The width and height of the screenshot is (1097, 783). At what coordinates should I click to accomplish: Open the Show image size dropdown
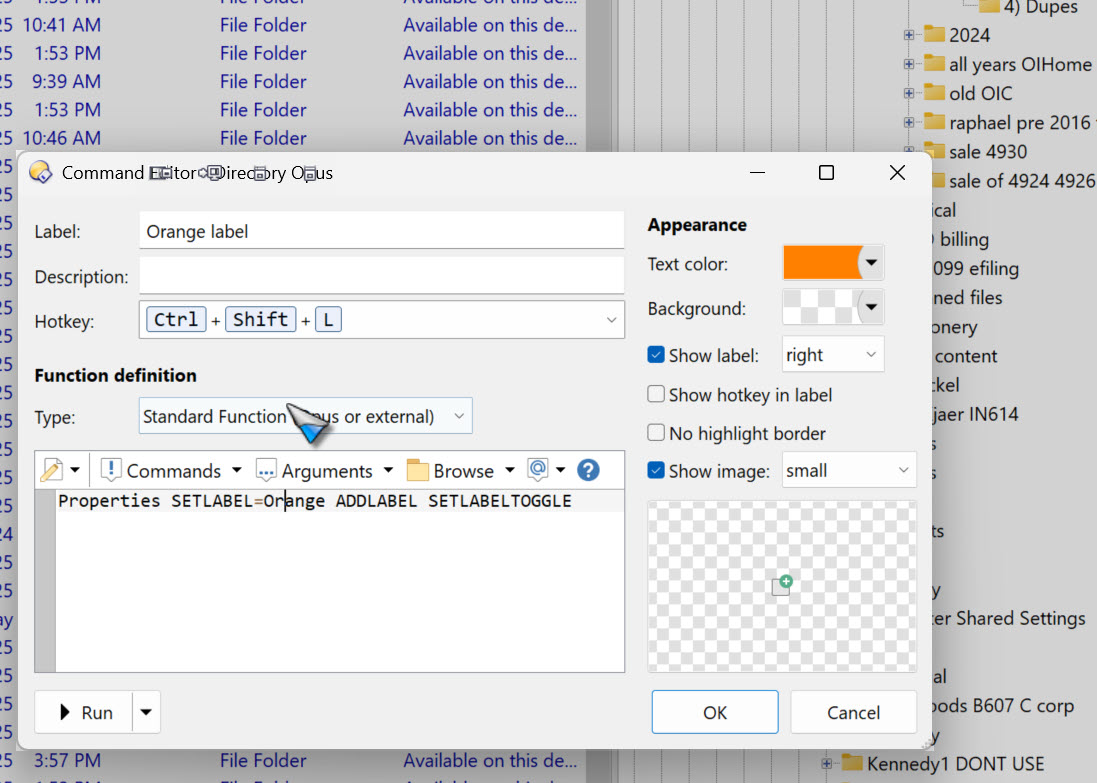849,470
